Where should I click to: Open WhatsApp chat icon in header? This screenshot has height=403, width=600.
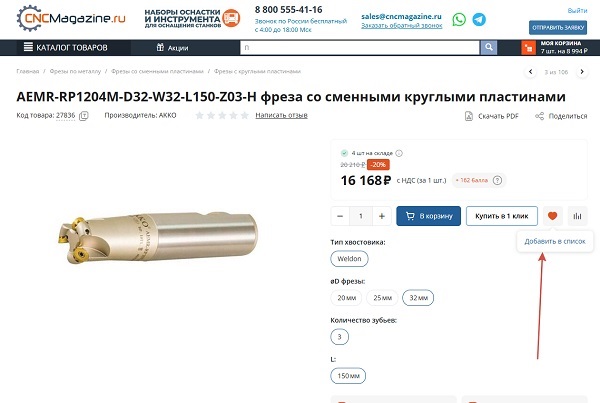tap(459, 19)
